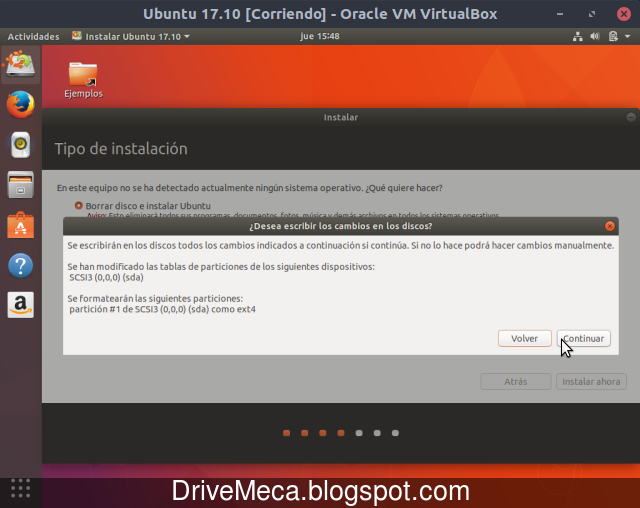Click the 'Tipo de instalación' heading
The image size is (640, 508).
(121, 149)
